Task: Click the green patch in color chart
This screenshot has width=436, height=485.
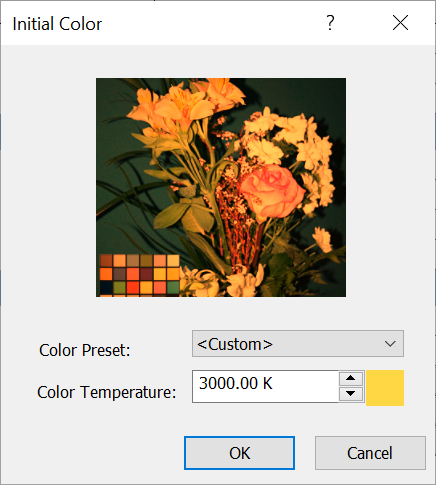Action: pyautogui.click(x=173, y=287)
